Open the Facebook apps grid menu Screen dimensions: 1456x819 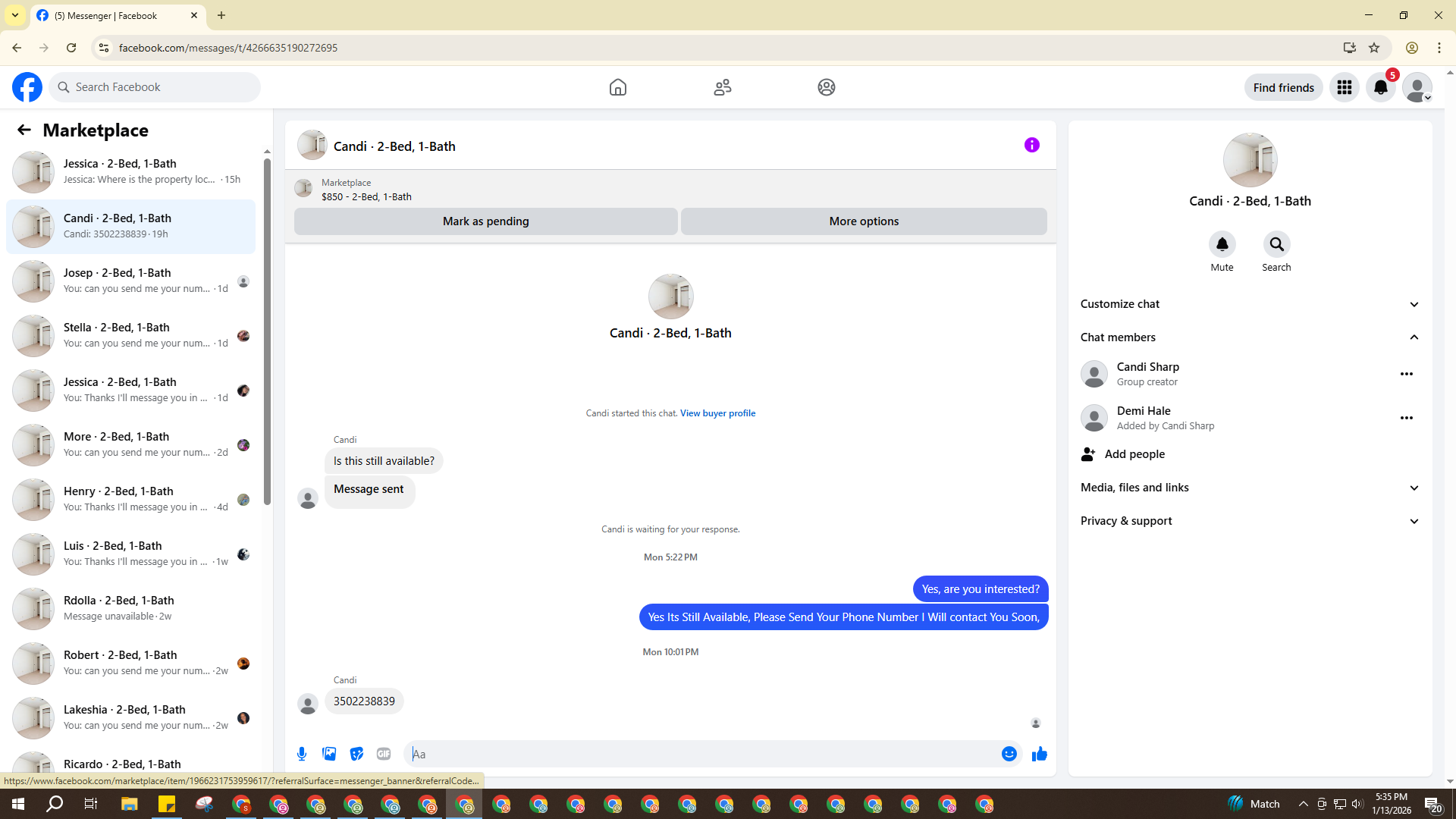[x=1344, y=87]
